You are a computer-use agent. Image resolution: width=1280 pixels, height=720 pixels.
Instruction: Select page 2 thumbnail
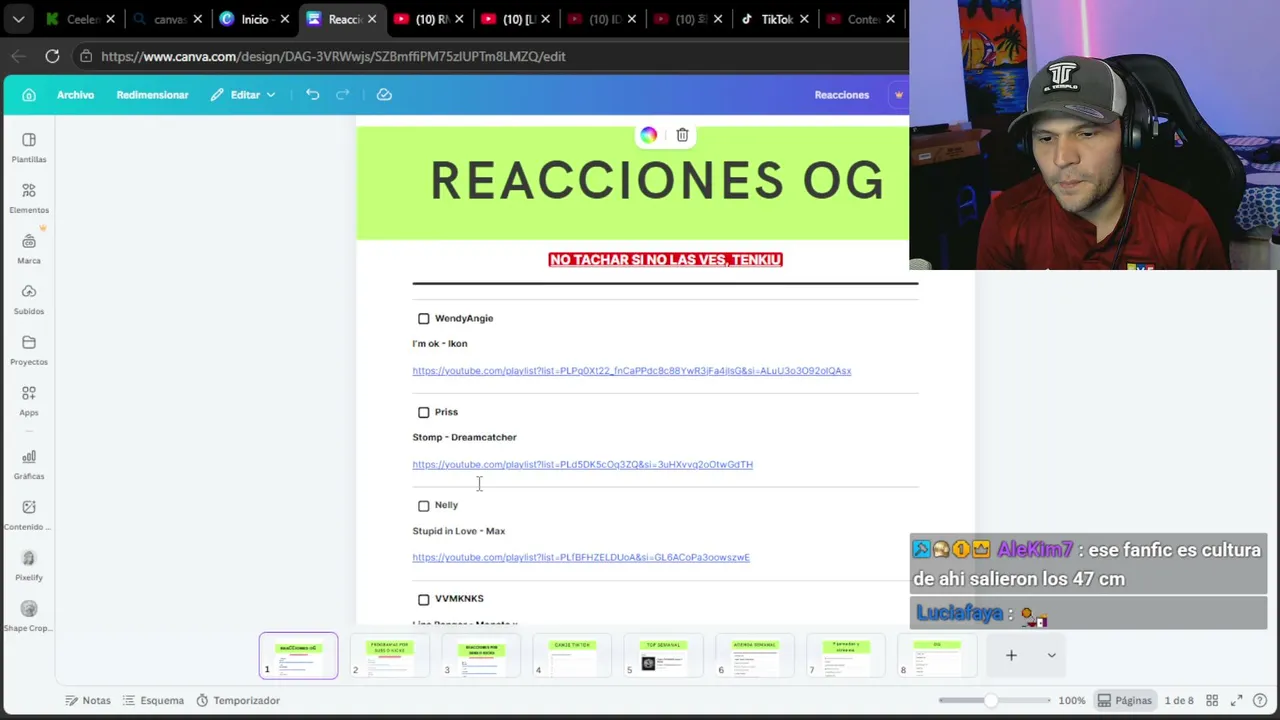coord(390,656)
